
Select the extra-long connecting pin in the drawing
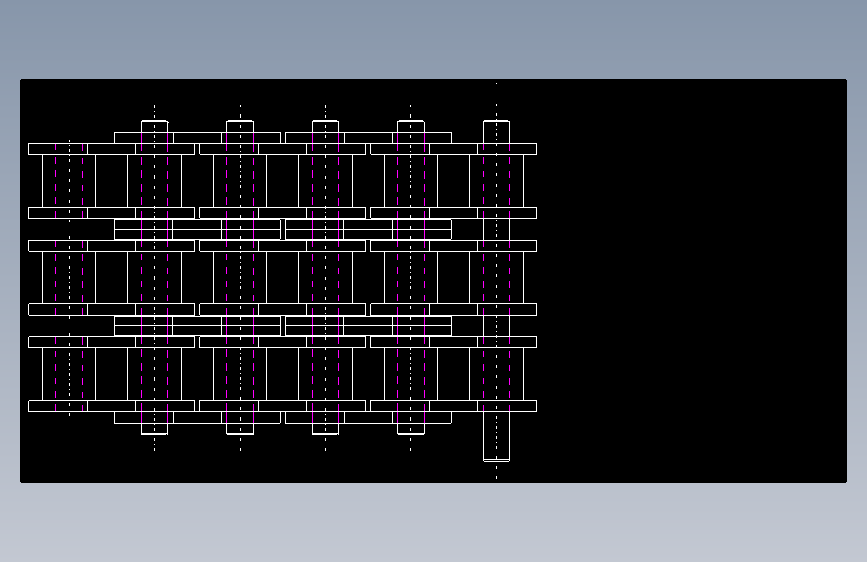[497, 290]
